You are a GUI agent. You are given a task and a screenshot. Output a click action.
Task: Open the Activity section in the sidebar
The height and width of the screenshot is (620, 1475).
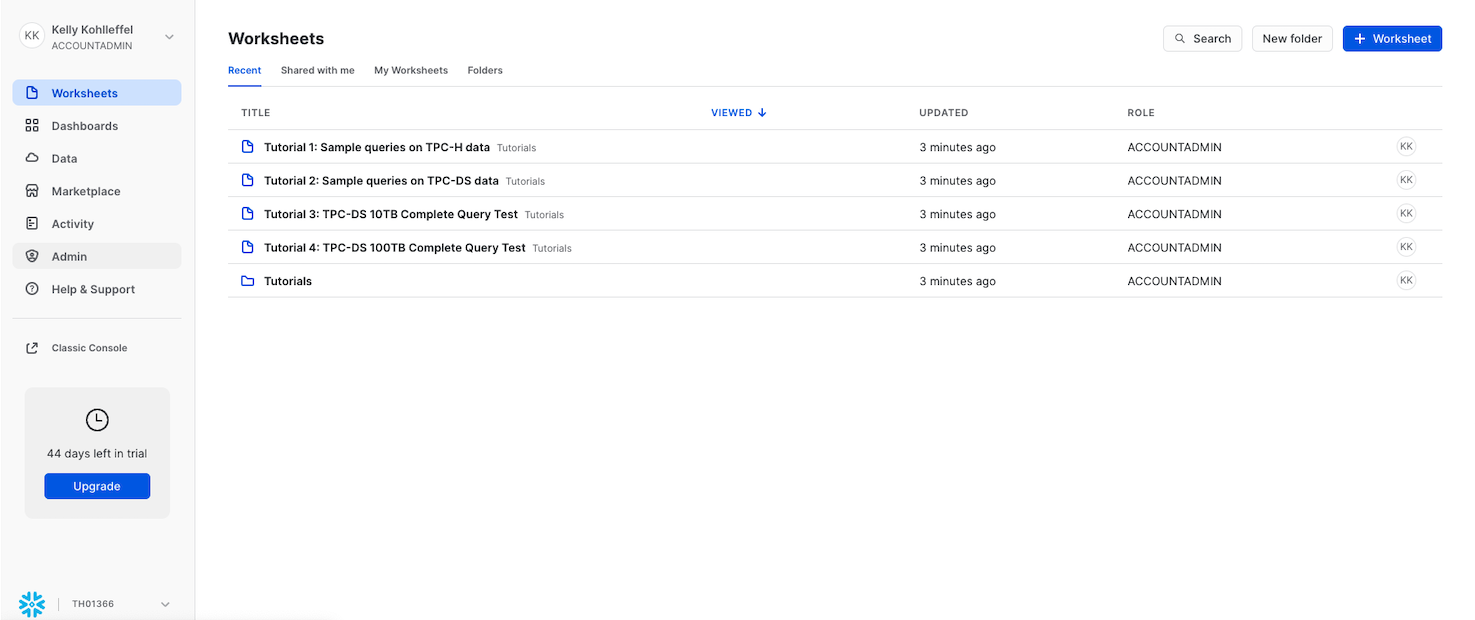(x=32, y=223)
